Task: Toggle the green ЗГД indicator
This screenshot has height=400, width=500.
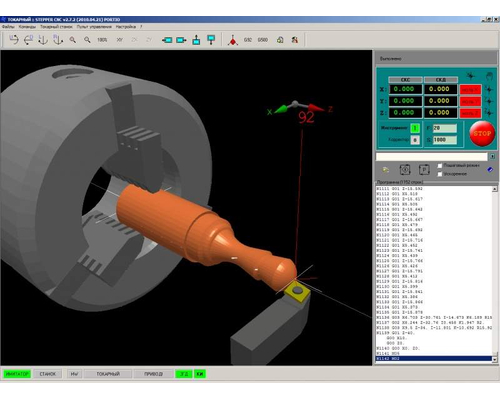Action: 184,374
